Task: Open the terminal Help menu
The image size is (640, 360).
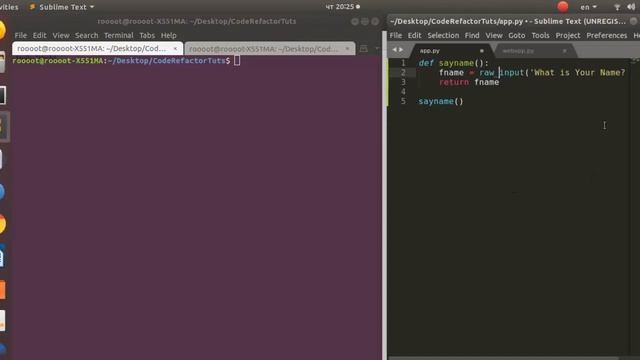Action: [x=168, y=36]
